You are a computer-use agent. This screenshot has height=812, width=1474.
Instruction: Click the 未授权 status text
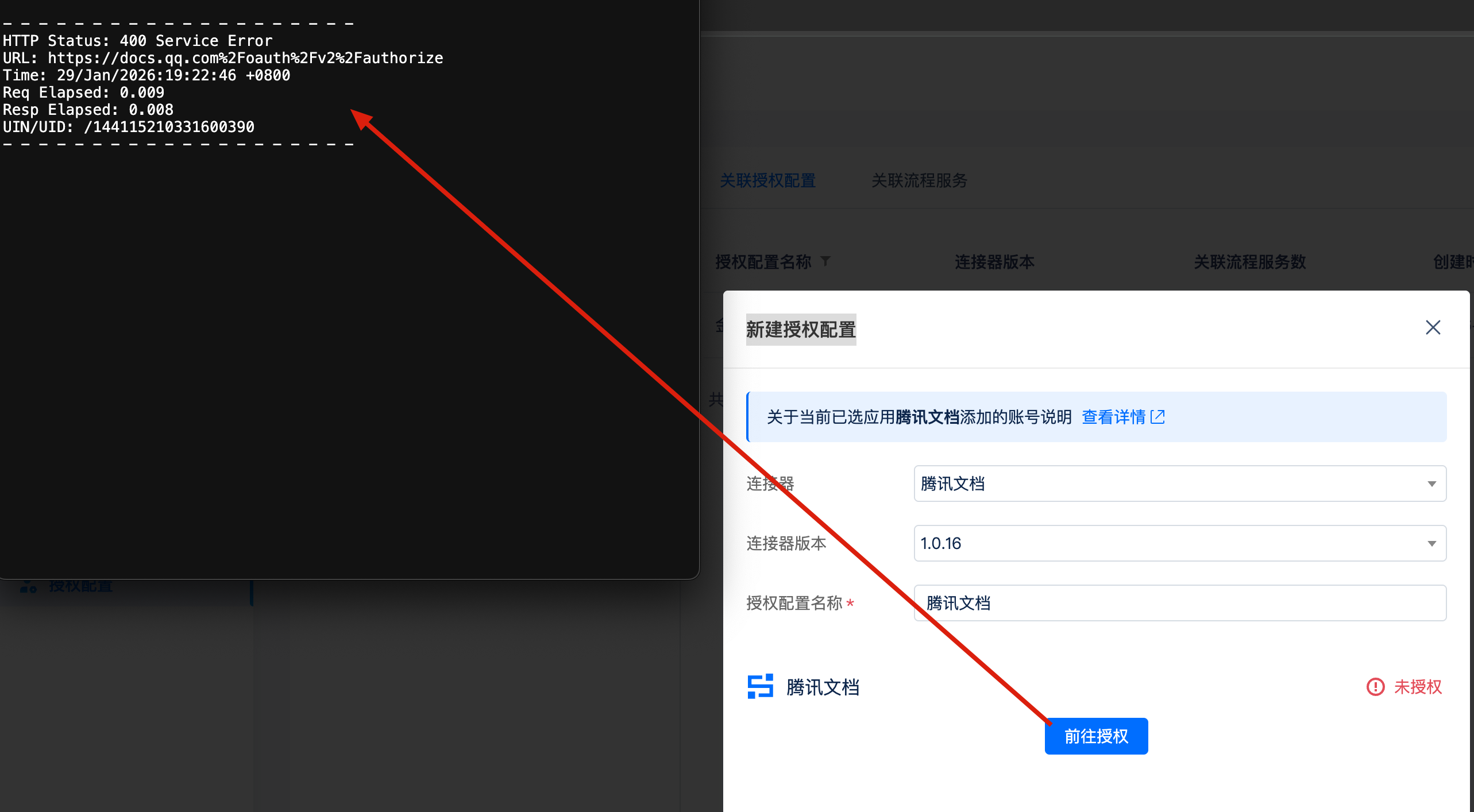click(x=1417, y=687)
